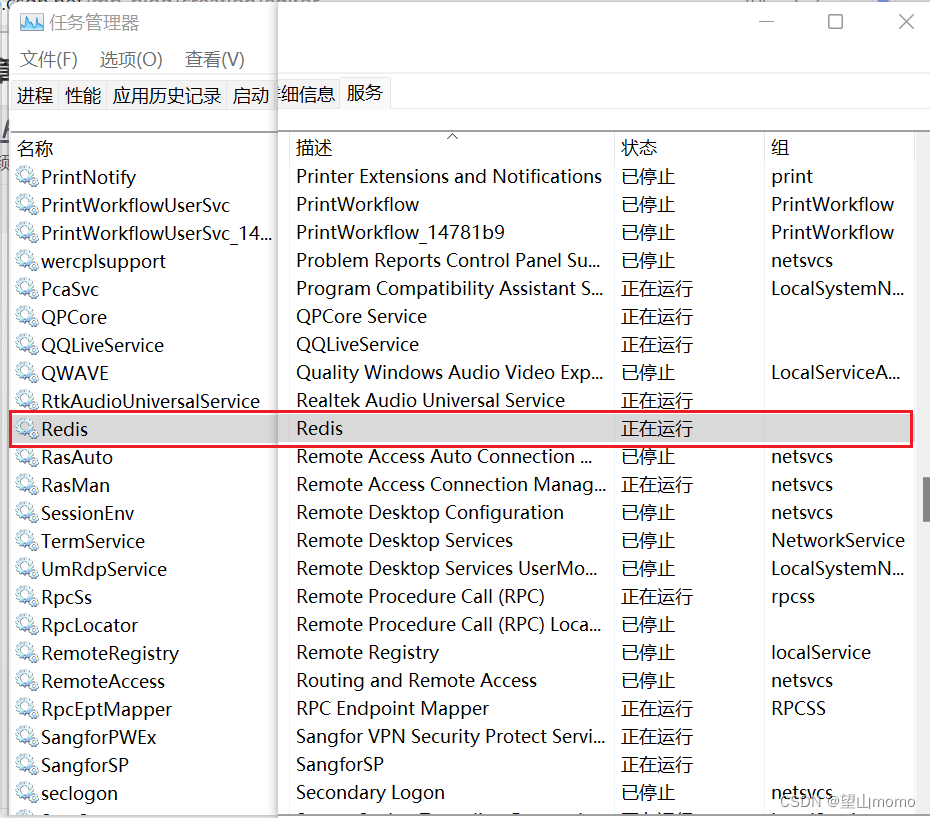This screenshot has height=818, width=930.
Task: Click Remote Procedure Call (RPC) description
Action: (x=420, y=596)
